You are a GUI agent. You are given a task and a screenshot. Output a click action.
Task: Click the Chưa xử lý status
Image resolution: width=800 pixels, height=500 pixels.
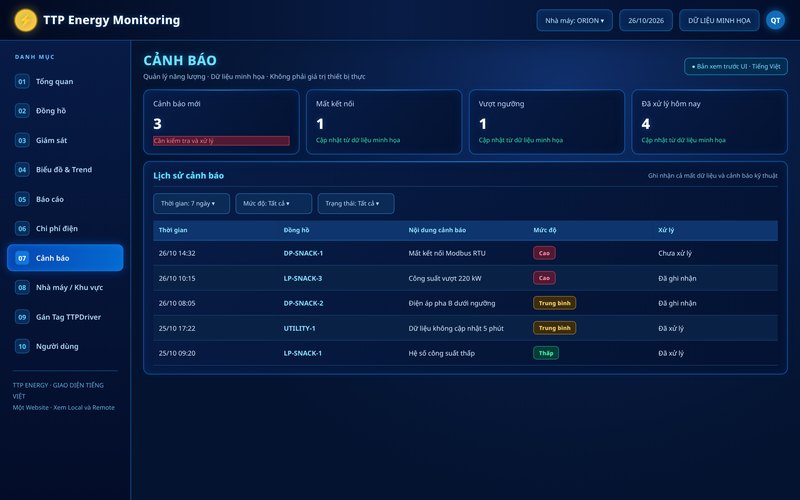click(x=674, y=253)
